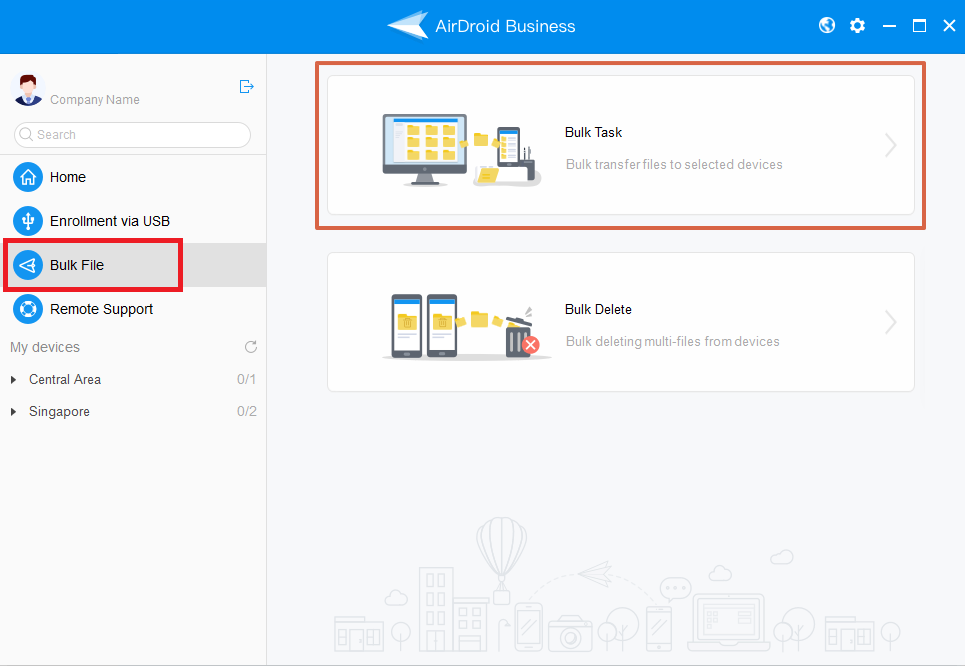This screenshot has height=666, width=965.
Task: Refresh the My devices list
Action: pyautogui.click(x=251, y=347)
